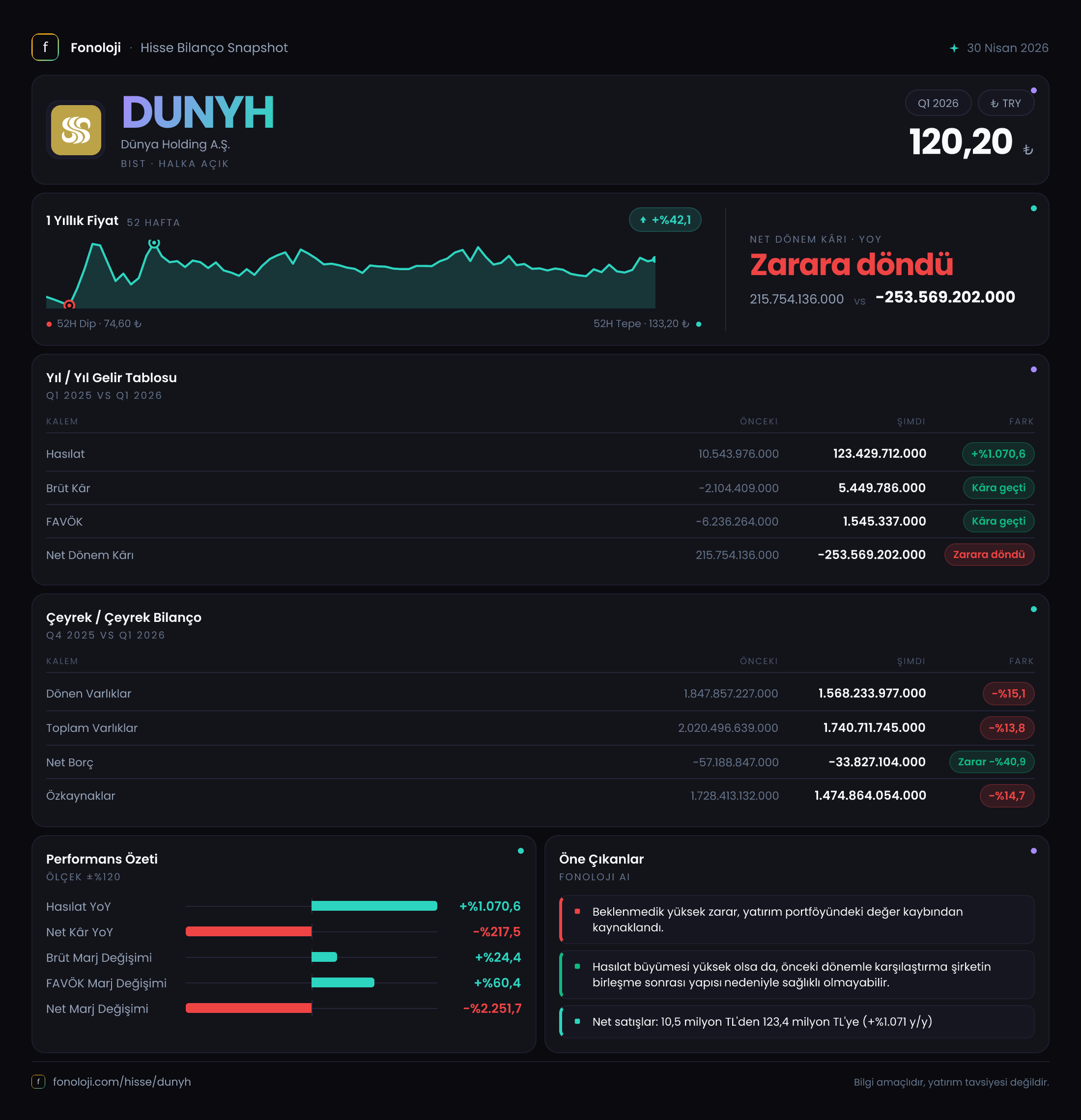Click the FAVÖK "Kâra geçti" badge
The height and width of the screenshot is (1120, 1081).
coord(998,521)
